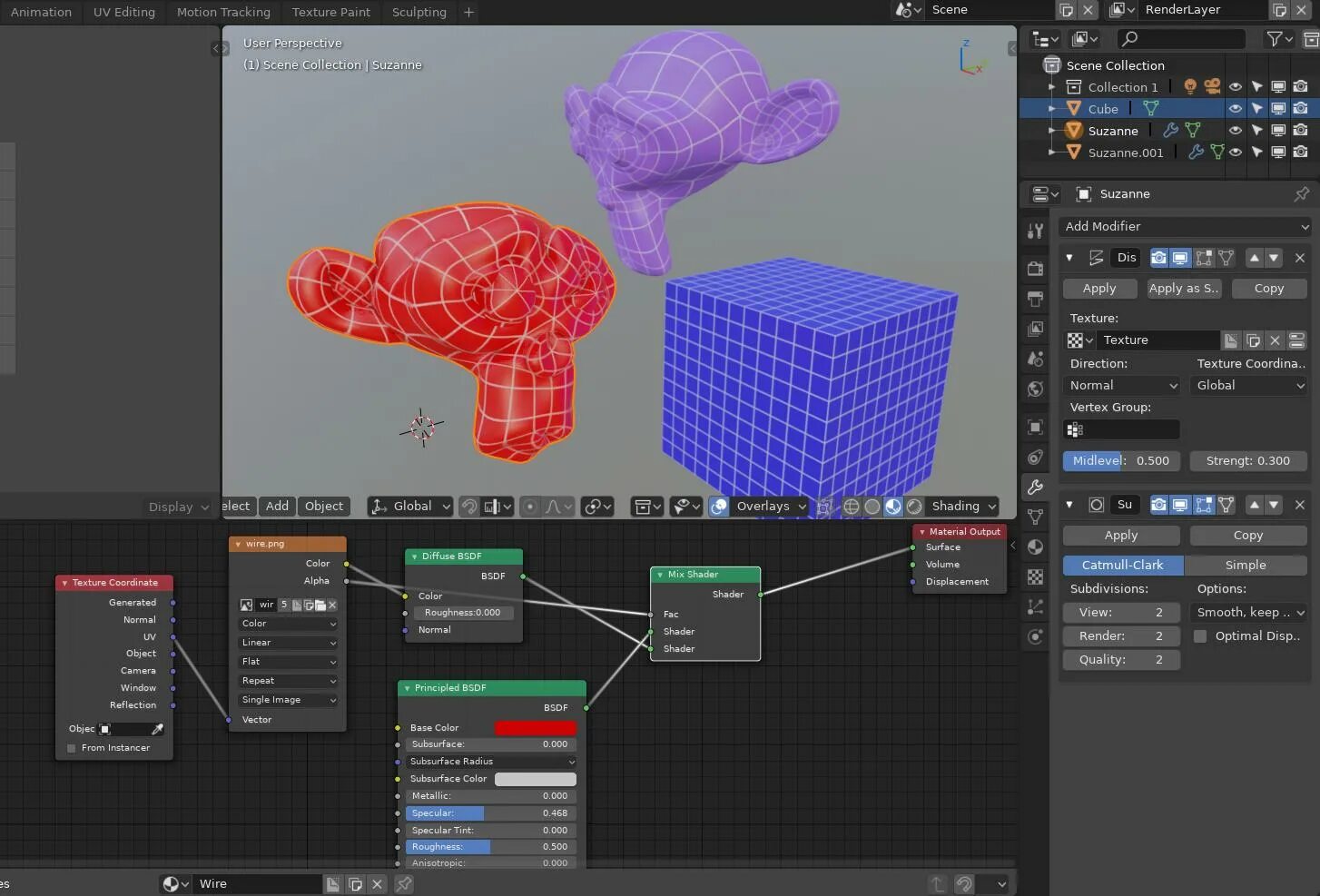Unlink the Texture datablock with X
Viewport: 1320px width, 896px height.
pos(1275,340)
